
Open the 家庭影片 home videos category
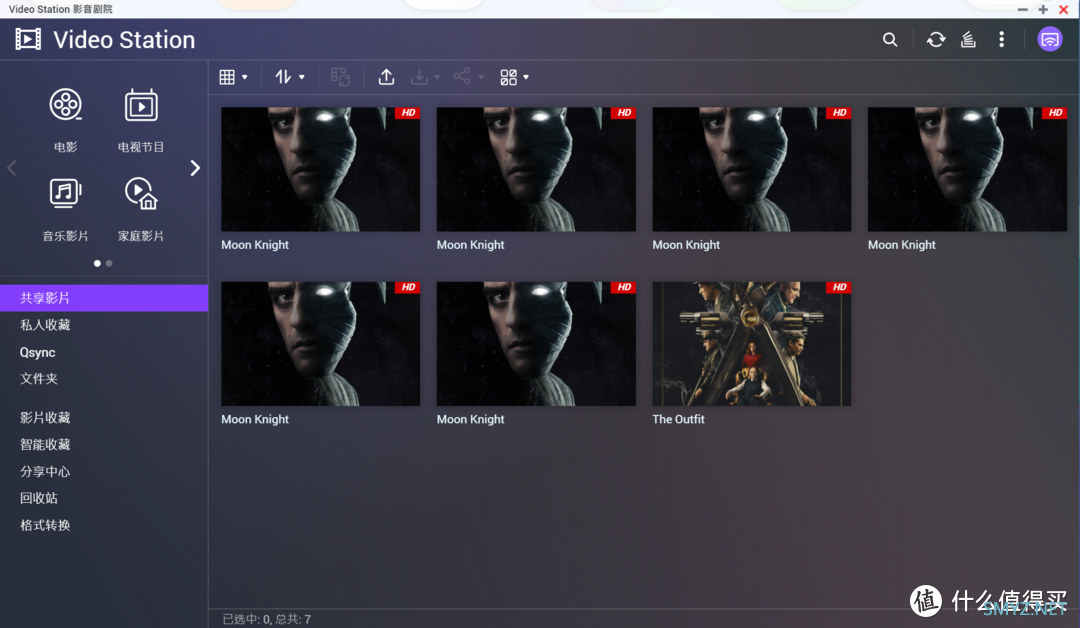[x=141, y=209]
